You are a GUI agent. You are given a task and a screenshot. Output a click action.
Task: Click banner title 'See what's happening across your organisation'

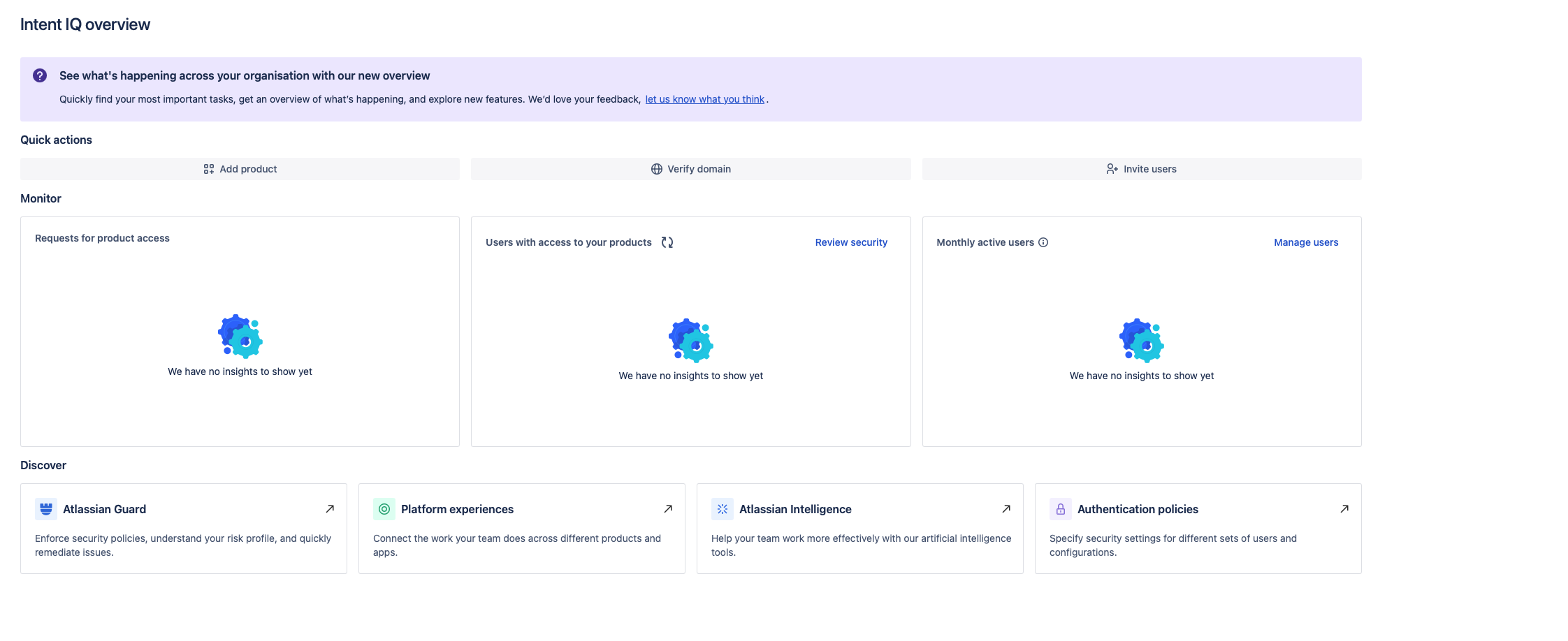tap(245, 75)
